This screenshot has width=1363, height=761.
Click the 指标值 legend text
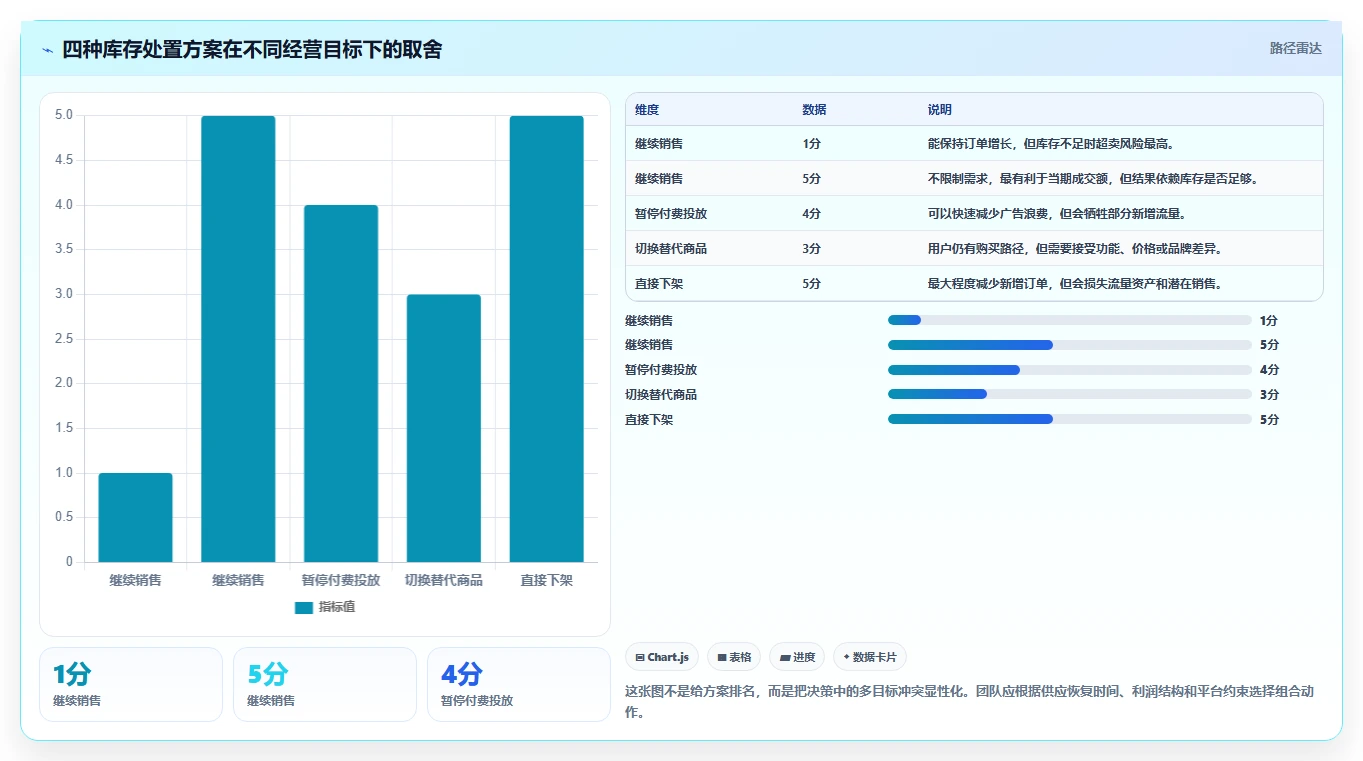coord(337,607)
